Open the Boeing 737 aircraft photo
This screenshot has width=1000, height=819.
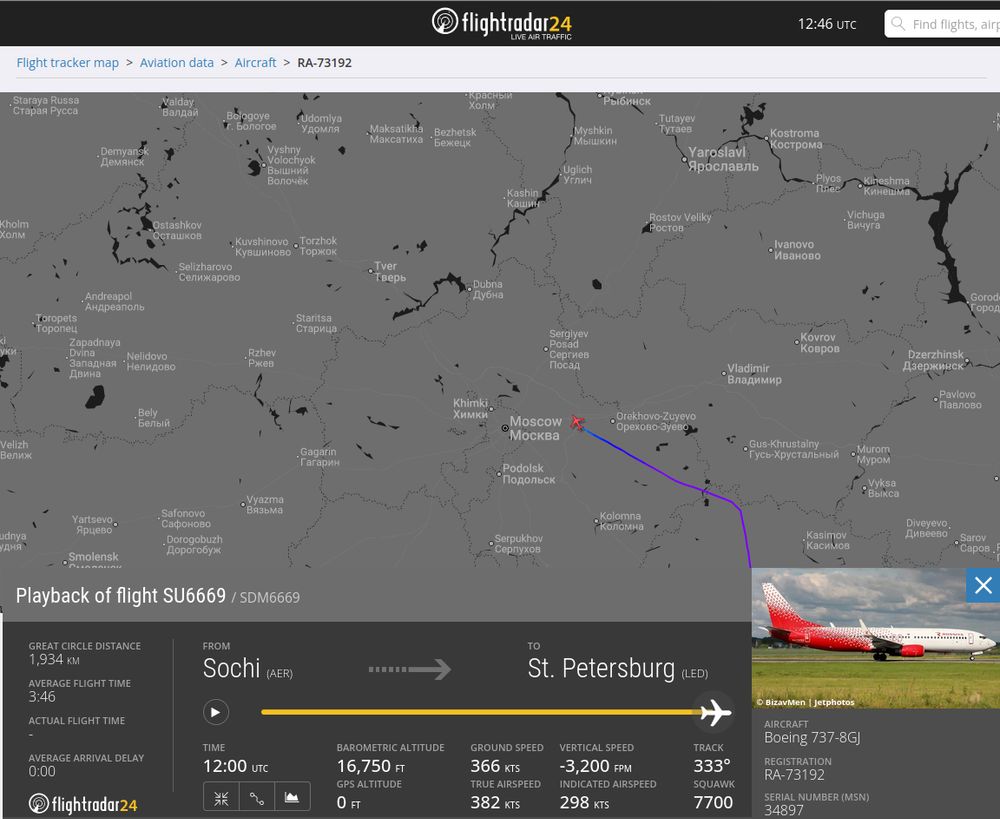876,638
